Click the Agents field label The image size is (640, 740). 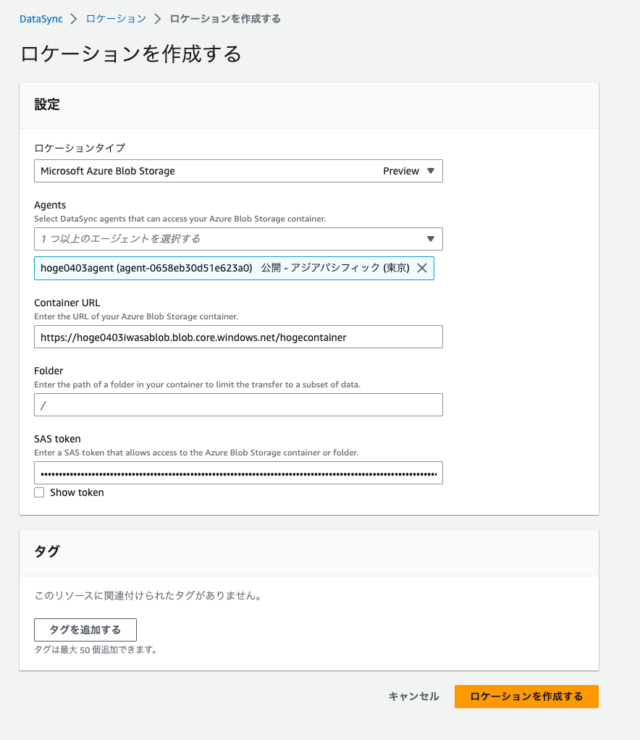(x=50, y=205)
